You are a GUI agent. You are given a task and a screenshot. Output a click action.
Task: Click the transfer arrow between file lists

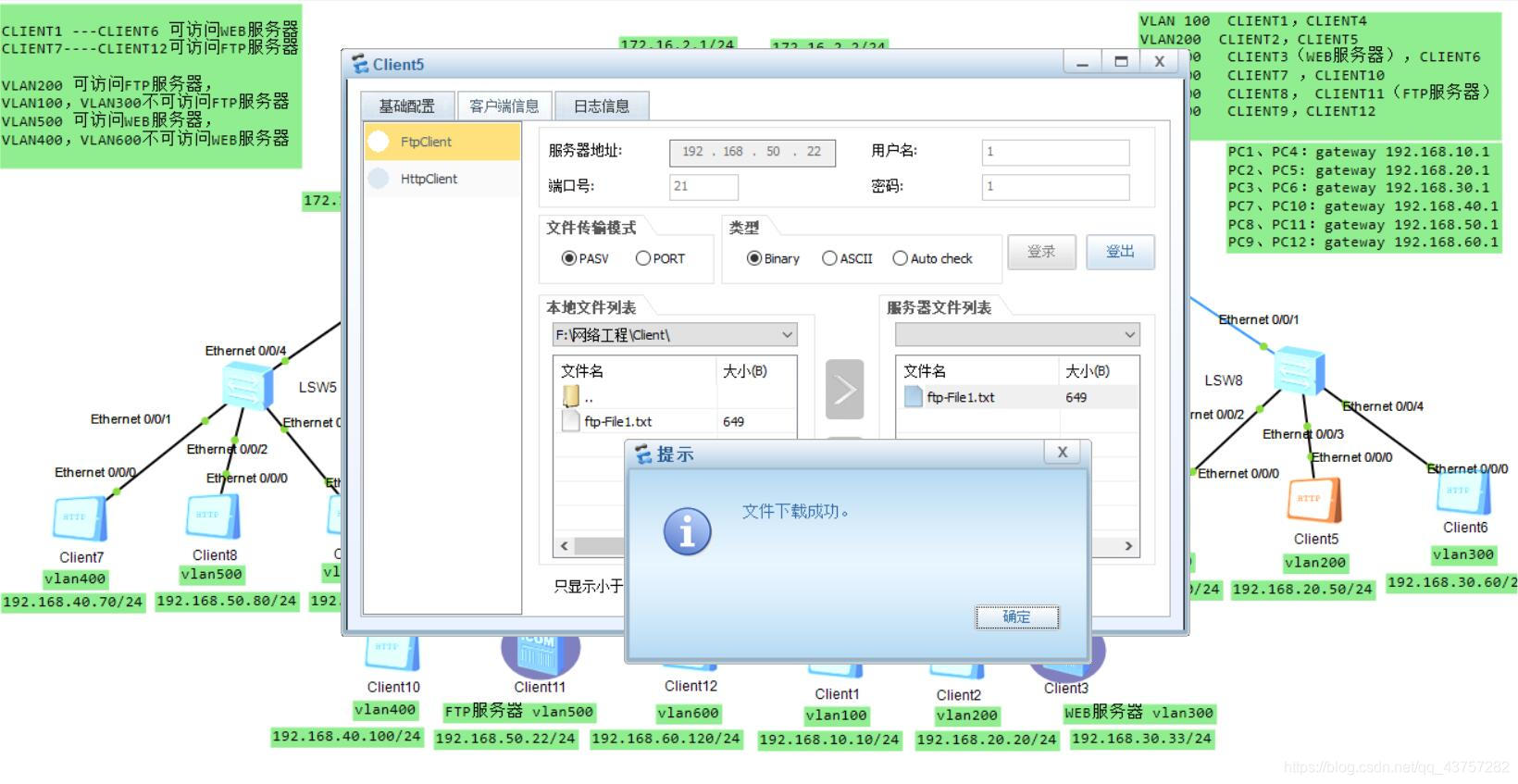tap(844, 390)
